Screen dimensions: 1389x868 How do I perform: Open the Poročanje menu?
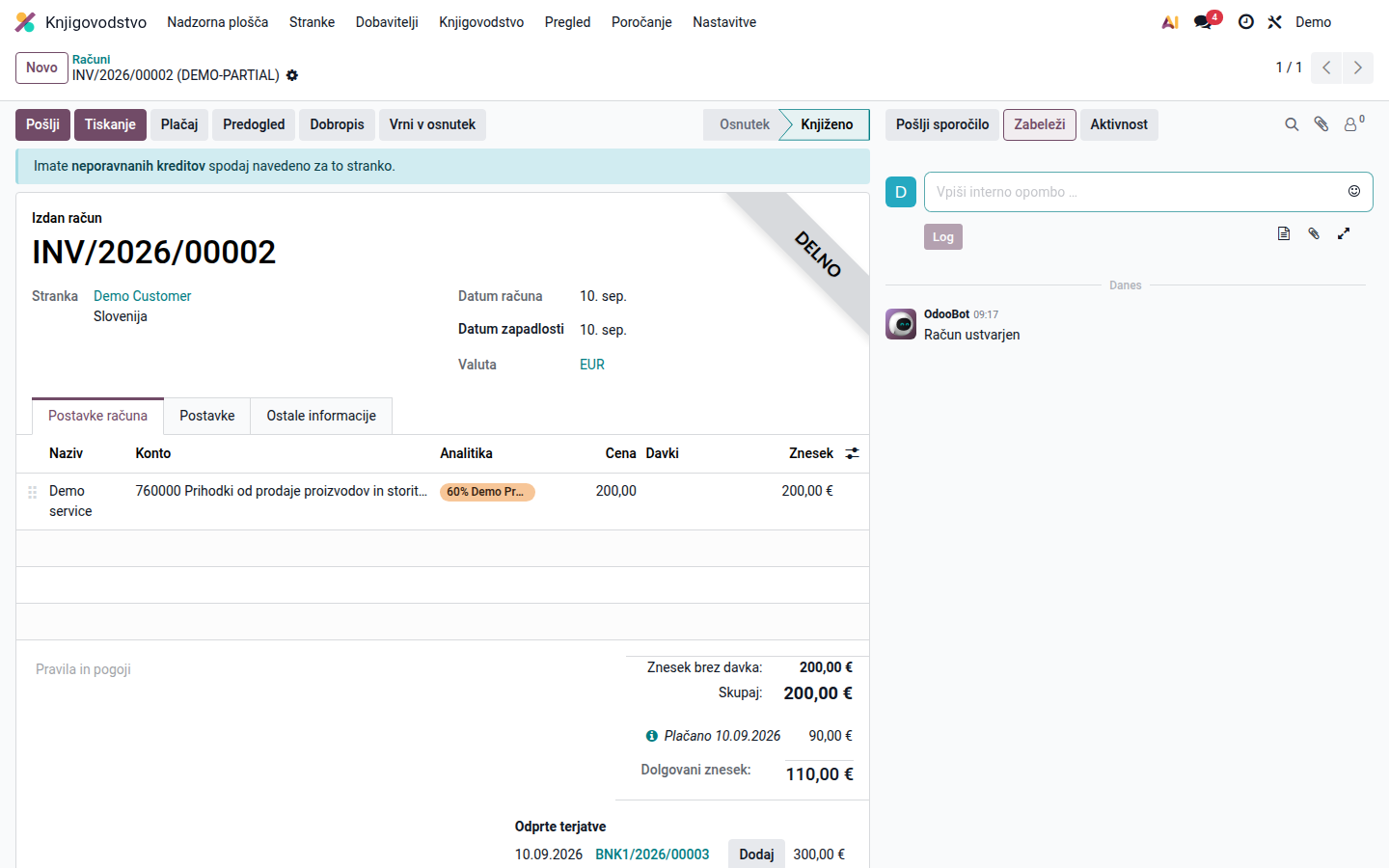point(641,22)
